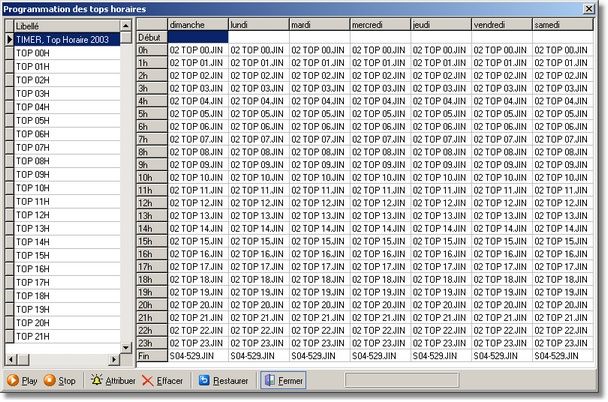Image resolution: width=608 pixels, height=402 pixels.
Task: Click the mercredi column header
Action: click(380, 24)
